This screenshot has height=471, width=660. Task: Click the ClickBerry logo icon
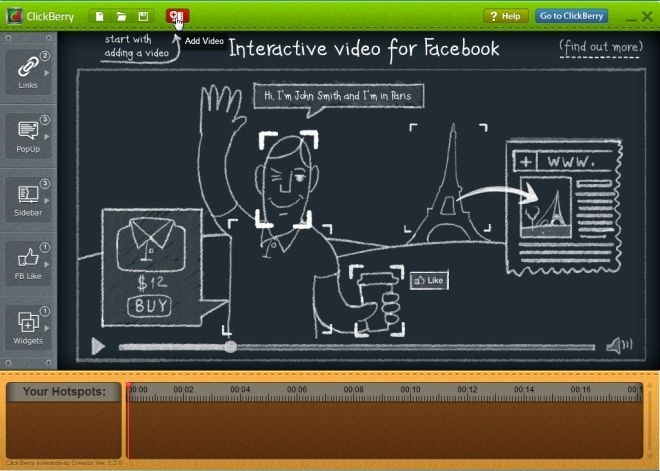pyautogui.click(x=15, y=16)
